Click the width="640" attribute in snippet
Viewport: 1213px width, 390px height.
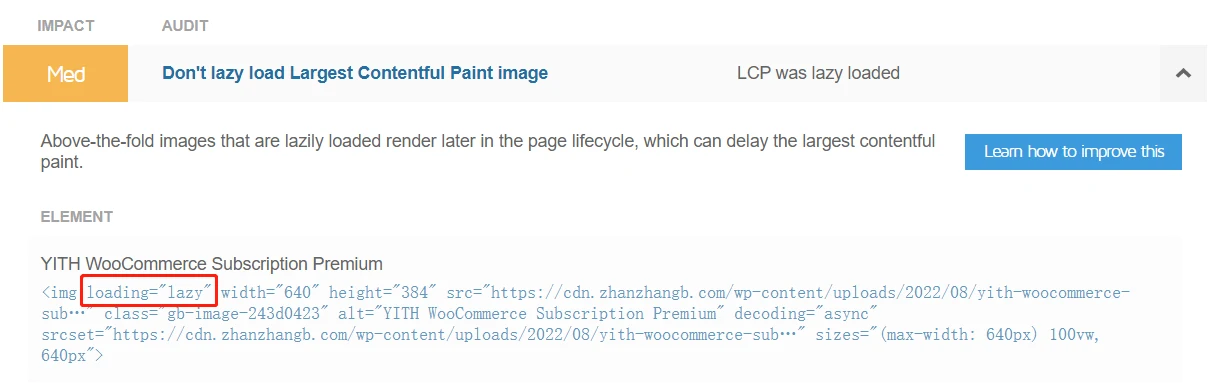(270, 292)
